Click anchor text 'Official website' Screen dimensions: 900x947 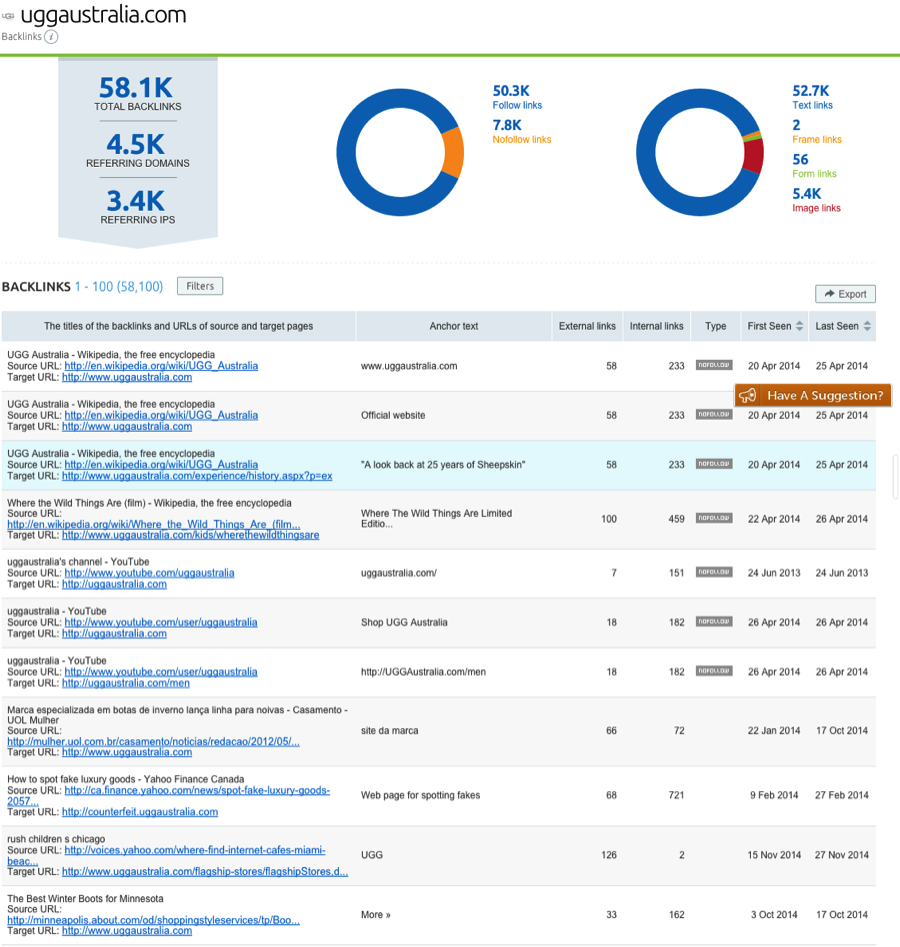[393, 416]
